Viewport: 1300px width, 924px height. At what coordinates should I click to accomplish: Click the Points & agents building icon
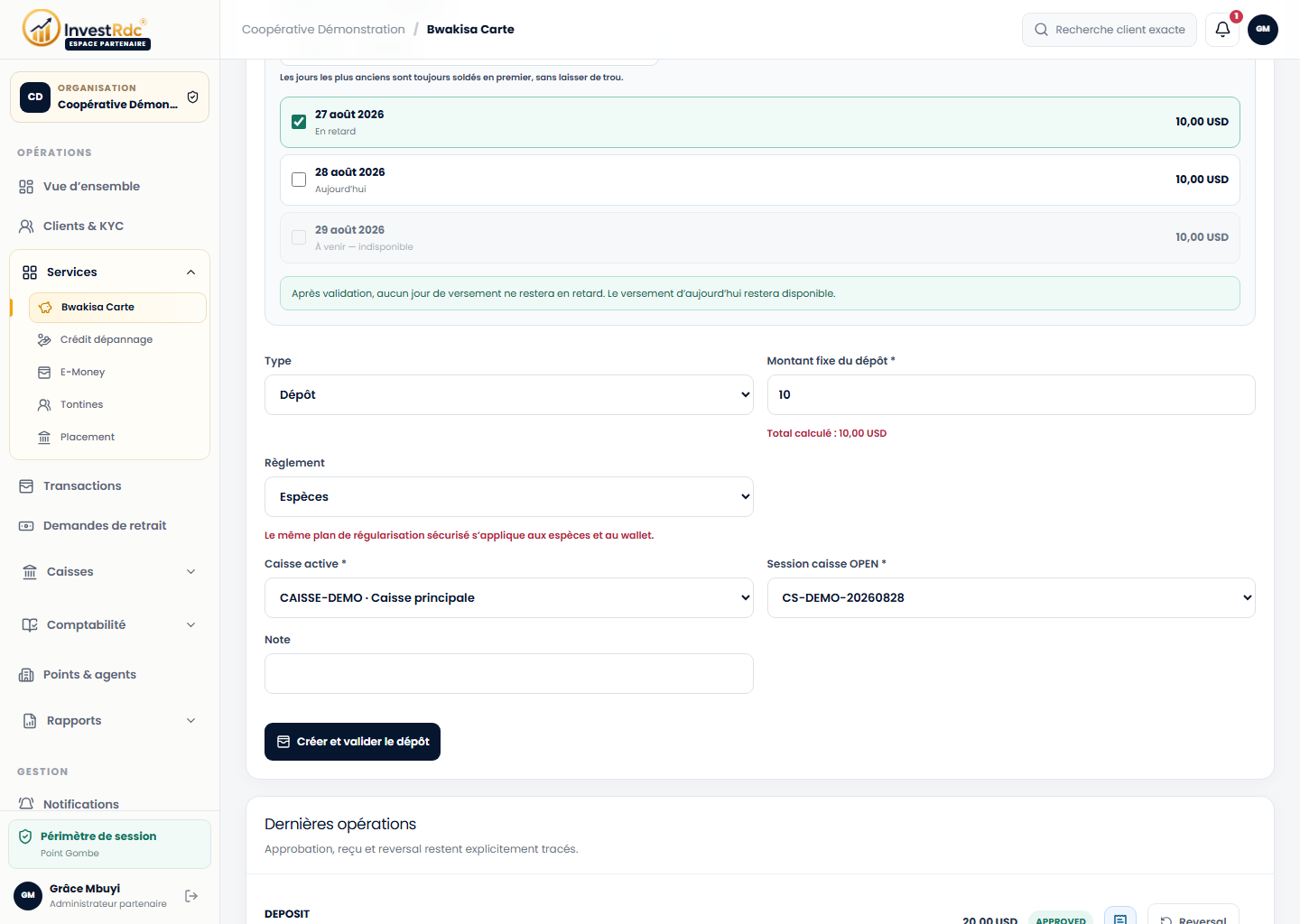(x=26, y=675)
